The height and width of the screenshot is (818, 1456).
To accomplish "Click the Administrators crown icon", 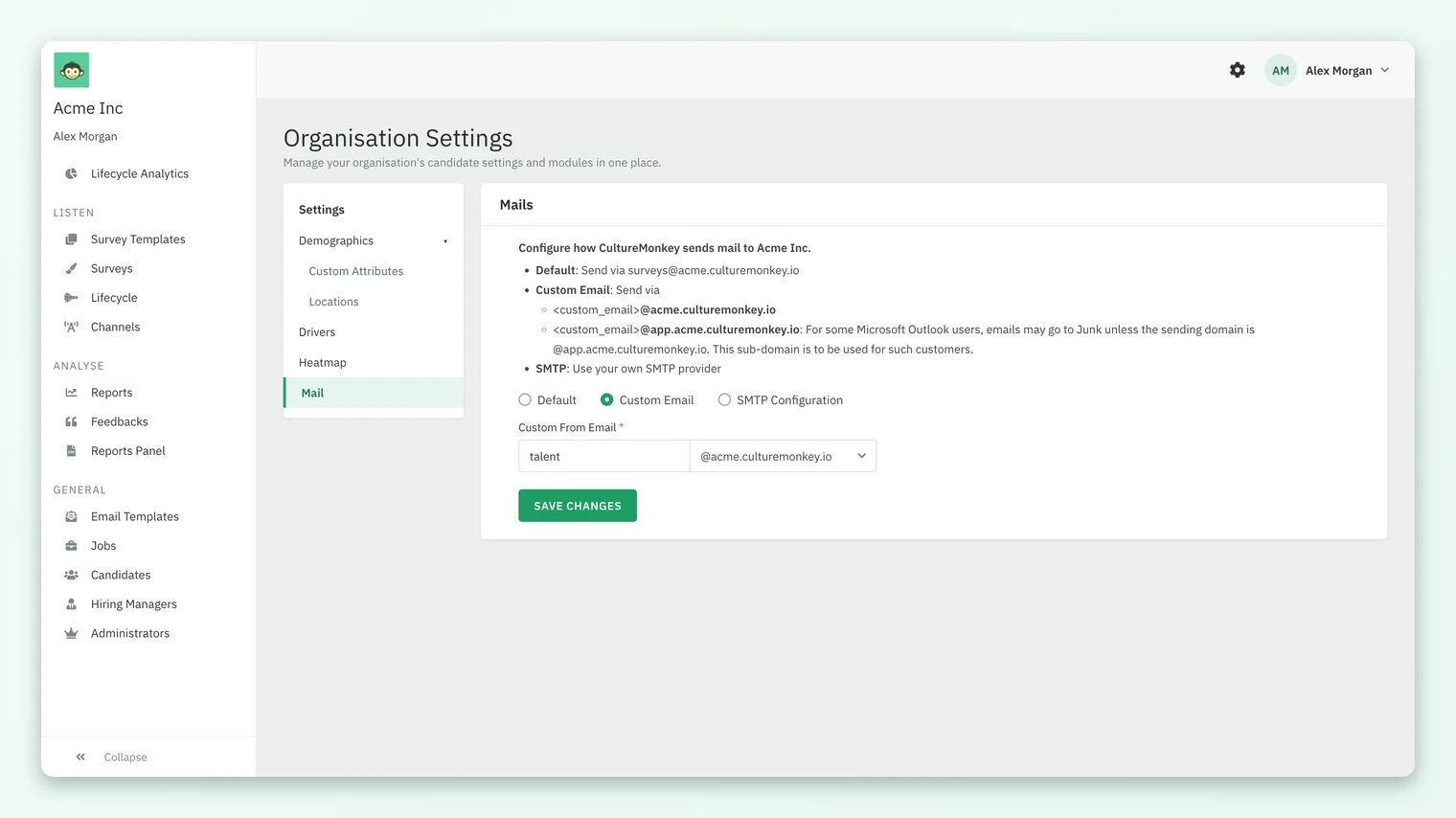I will [x=71, y=633].
